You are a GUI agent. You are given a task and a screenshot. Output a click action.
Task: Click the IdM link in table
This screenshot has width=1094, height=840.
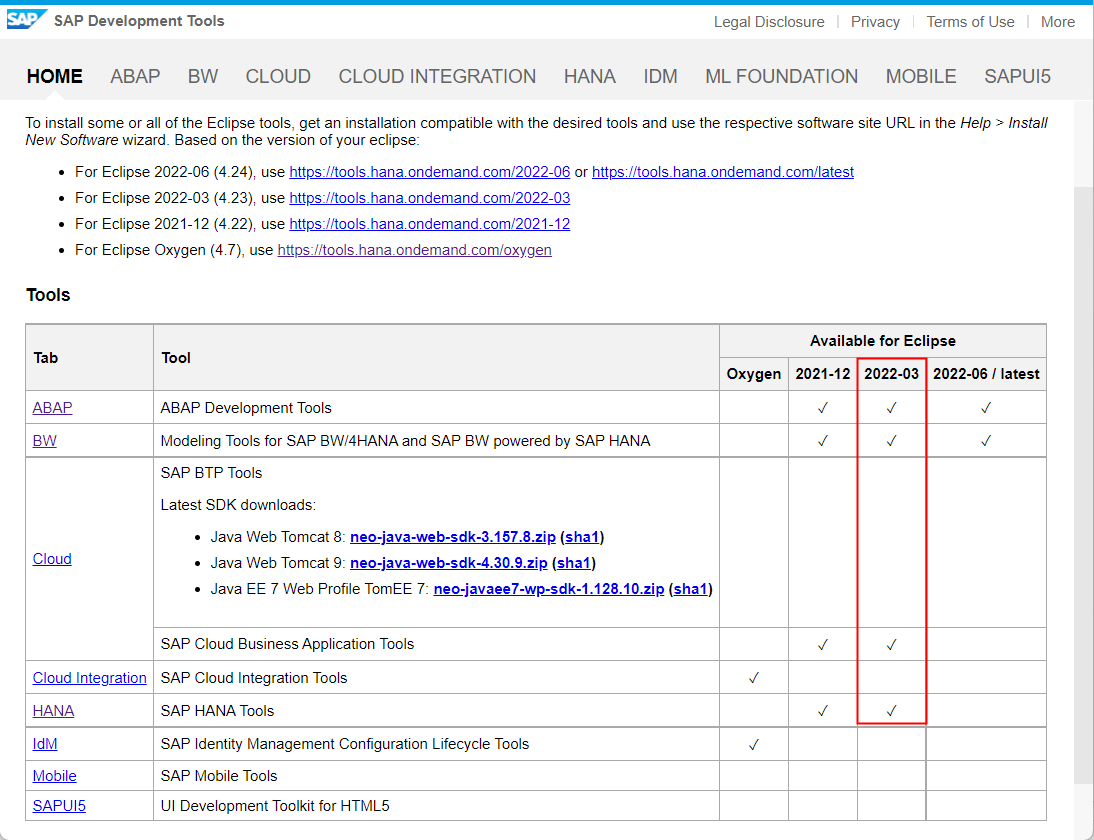45,744
